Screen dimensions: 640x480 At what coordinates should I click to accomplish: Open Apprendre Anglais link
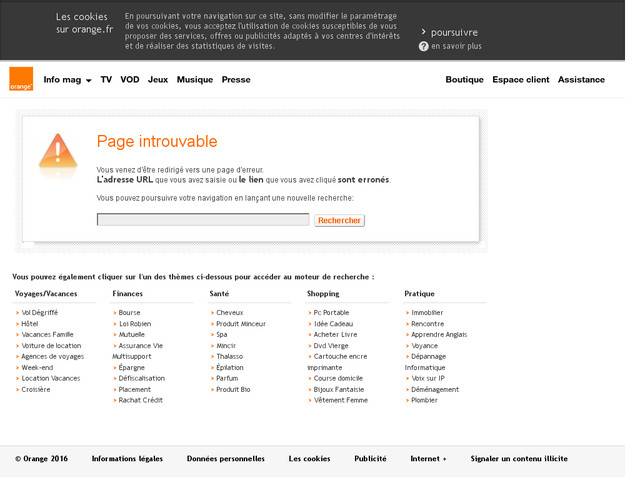pos(439,335)
